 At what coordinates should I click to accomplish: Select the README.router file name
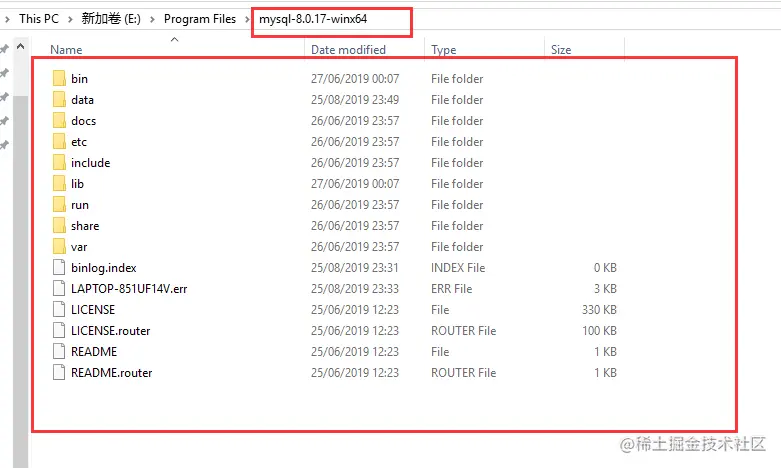click(112, 372)
